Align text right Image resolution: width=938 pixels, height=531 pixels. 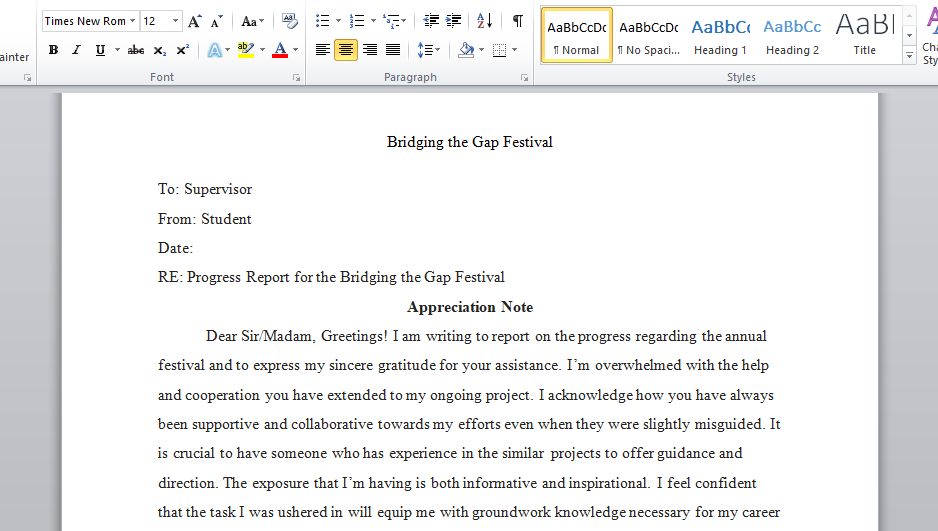[370, 50]
